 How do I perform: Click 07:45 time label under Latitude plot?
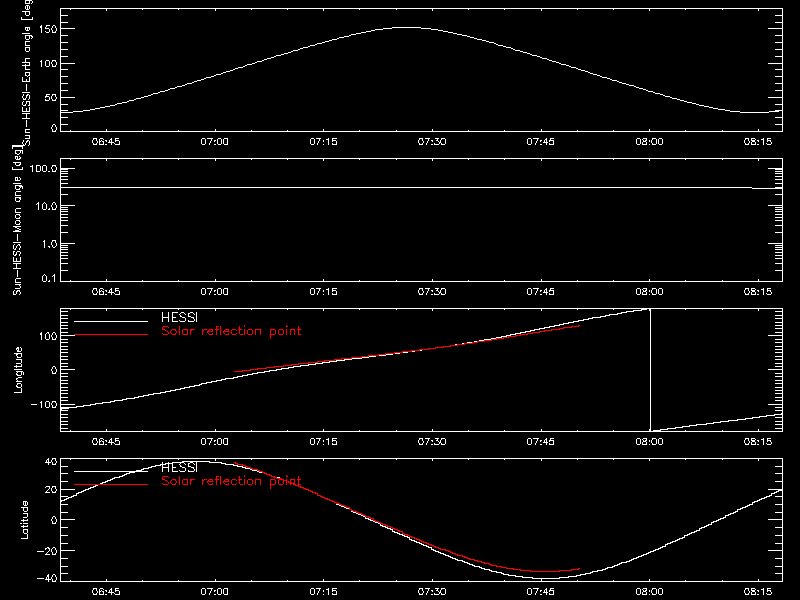click(x=541, y=592)
